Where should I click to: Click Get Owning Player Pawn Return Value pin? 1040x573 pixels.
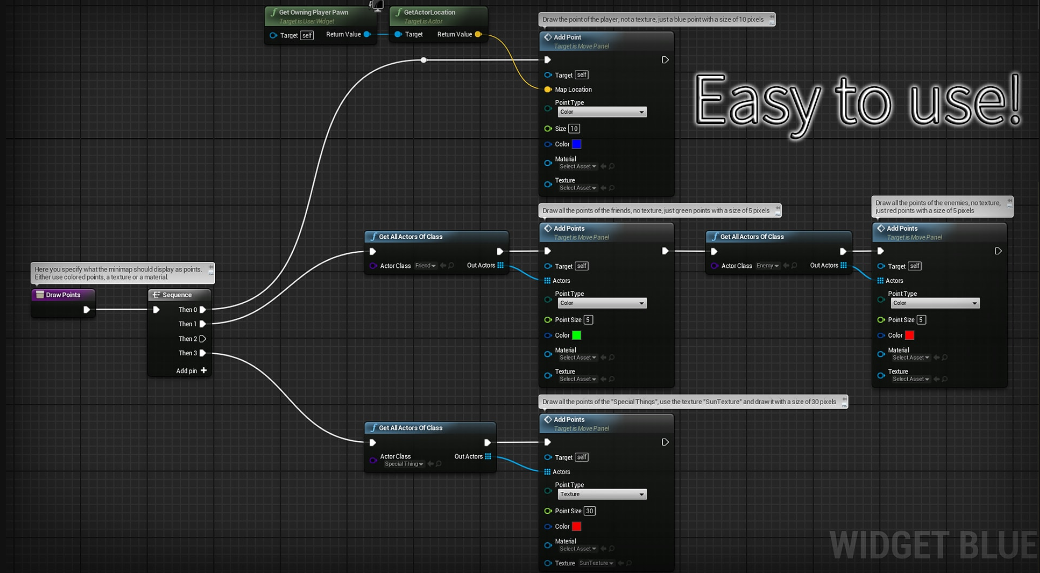(x=367, y=34)
